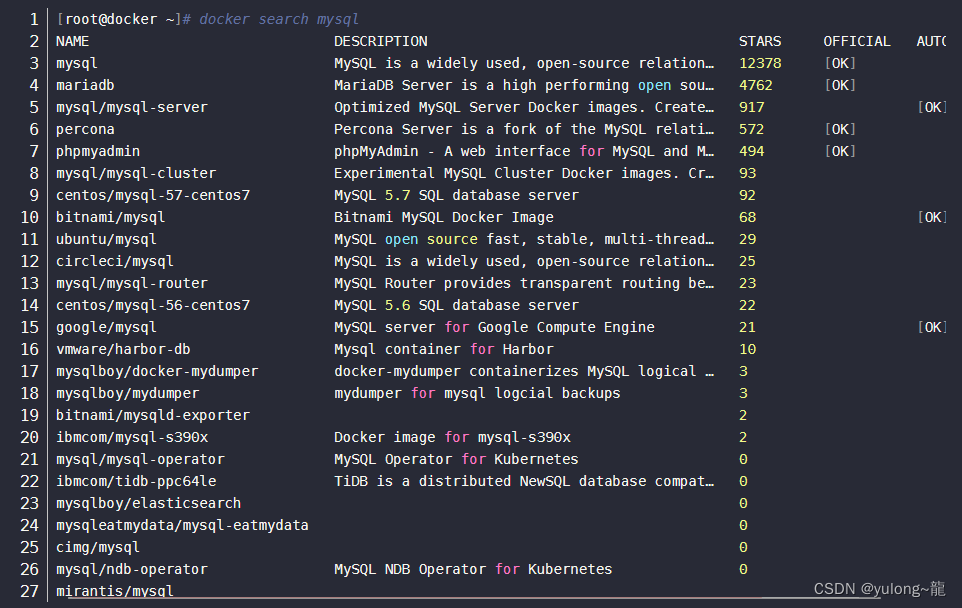
Task: Click the NAME column header
Action: pos(72,42)
